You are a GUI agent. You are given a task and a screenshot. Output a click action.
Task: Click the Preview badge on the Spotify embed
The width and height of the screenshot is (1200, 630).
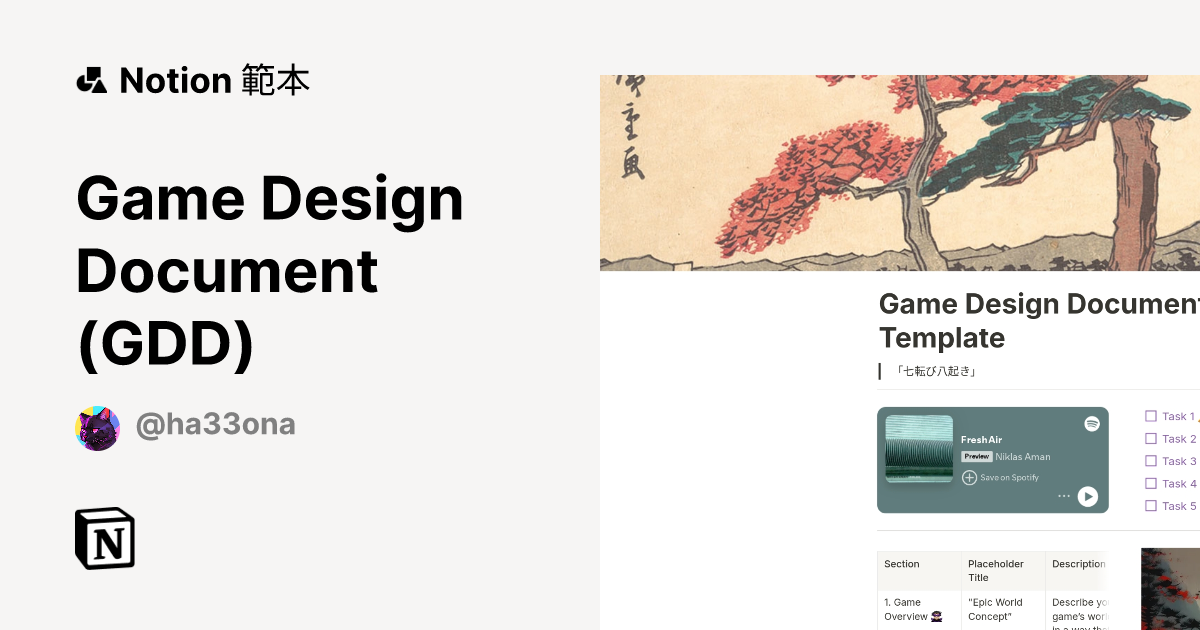click(x=976, y=456)
